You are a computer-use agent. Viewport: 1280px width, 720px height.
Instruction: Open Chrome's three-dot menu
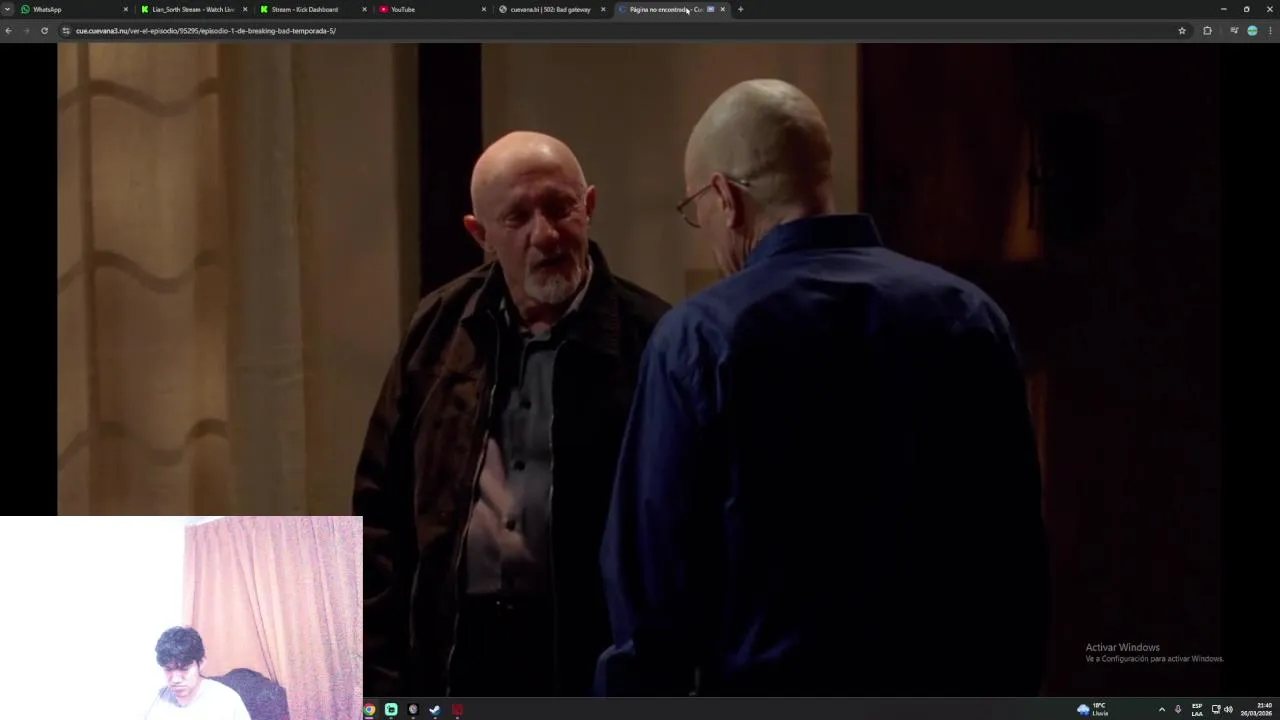(1270, 31)
